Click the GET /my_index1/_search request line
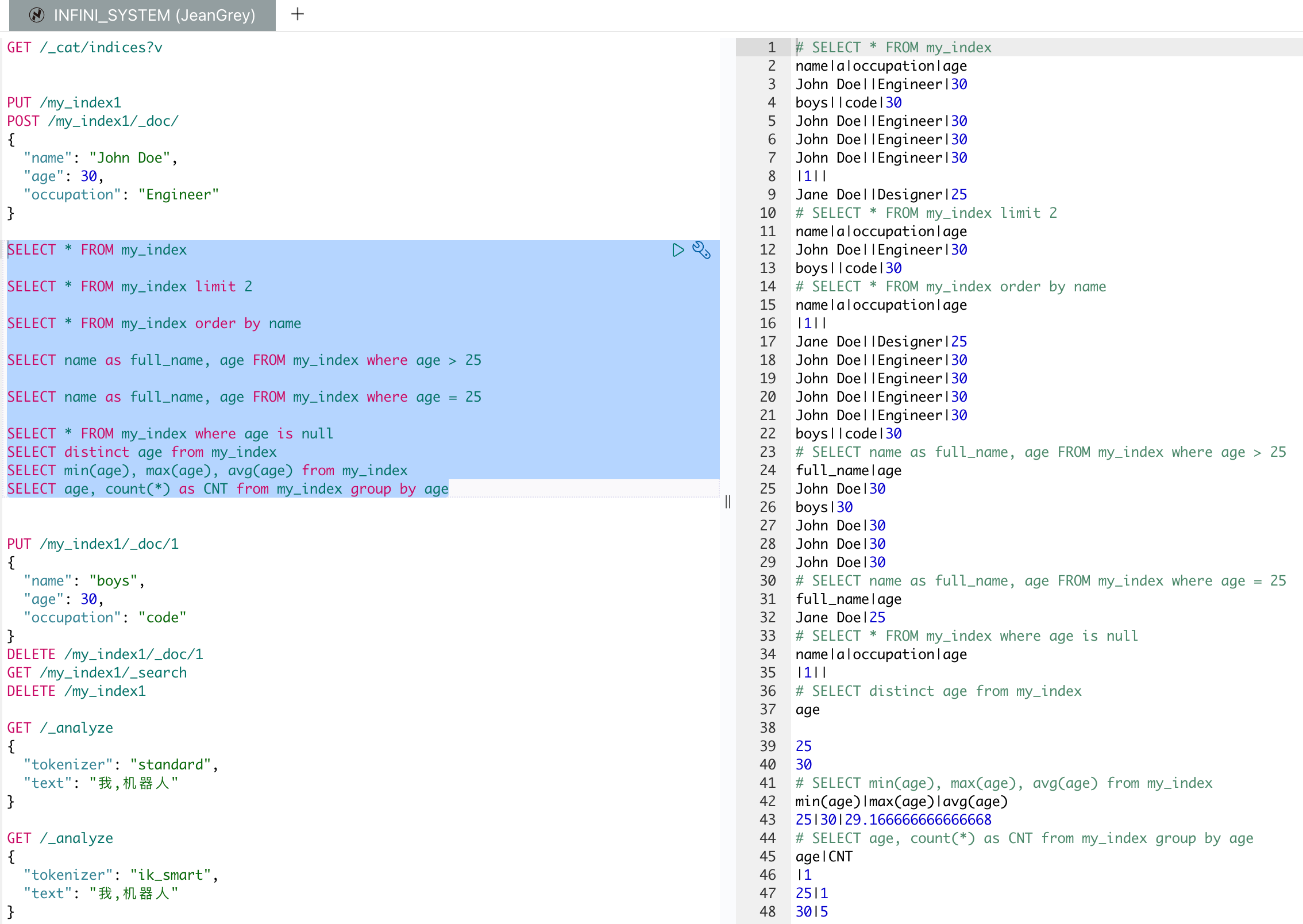 pos(97,672)
